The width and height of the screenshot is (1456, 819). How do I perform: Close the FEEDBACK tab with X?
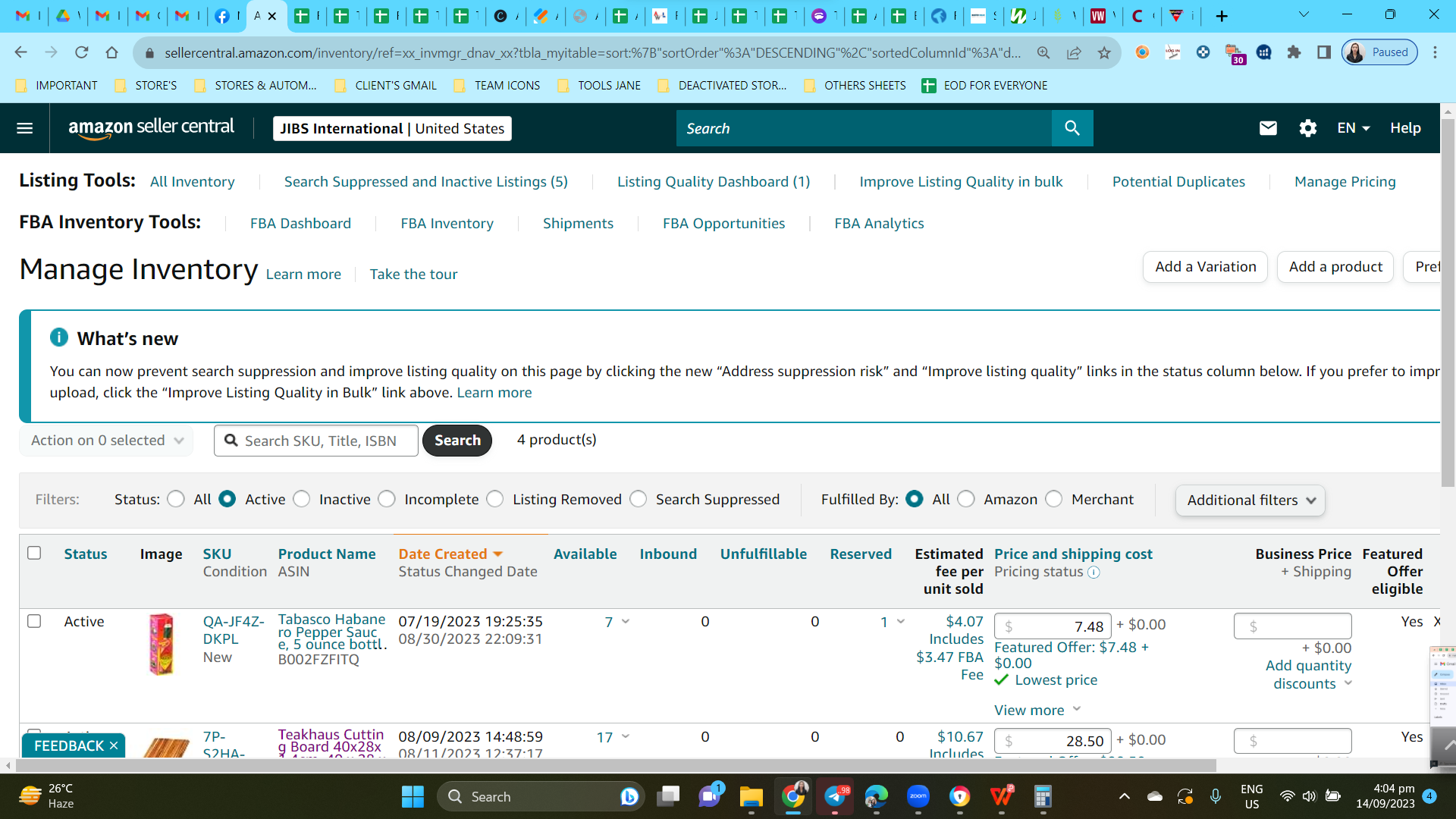(114, 746)
